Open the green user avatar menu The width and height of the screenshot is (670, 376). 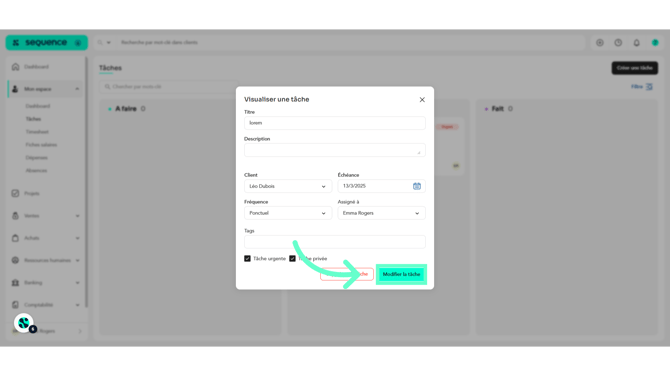click(x=655, y=43)
